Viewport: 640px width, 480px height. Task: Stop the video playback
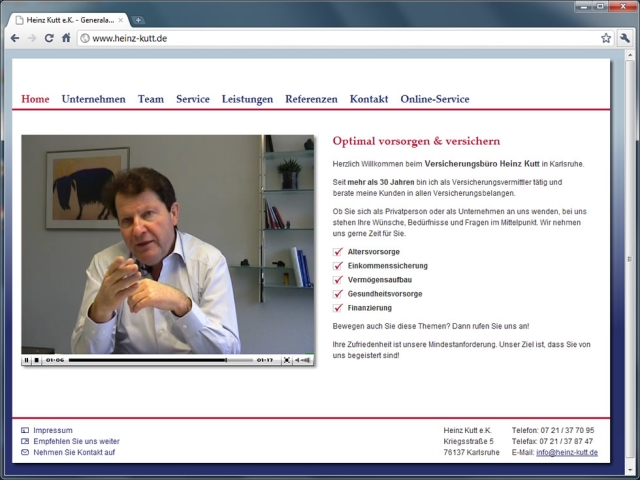click(37, 360)
